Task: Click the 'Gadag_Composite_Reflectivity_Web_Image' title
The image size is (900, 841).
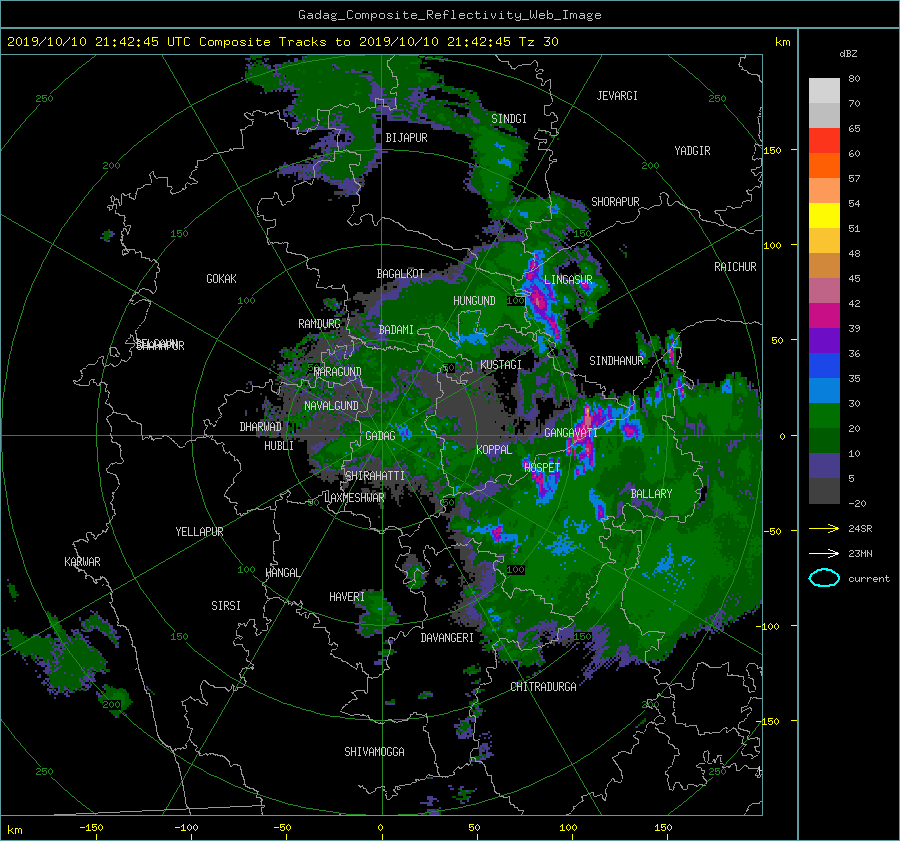Action: [x=449, y=15]
